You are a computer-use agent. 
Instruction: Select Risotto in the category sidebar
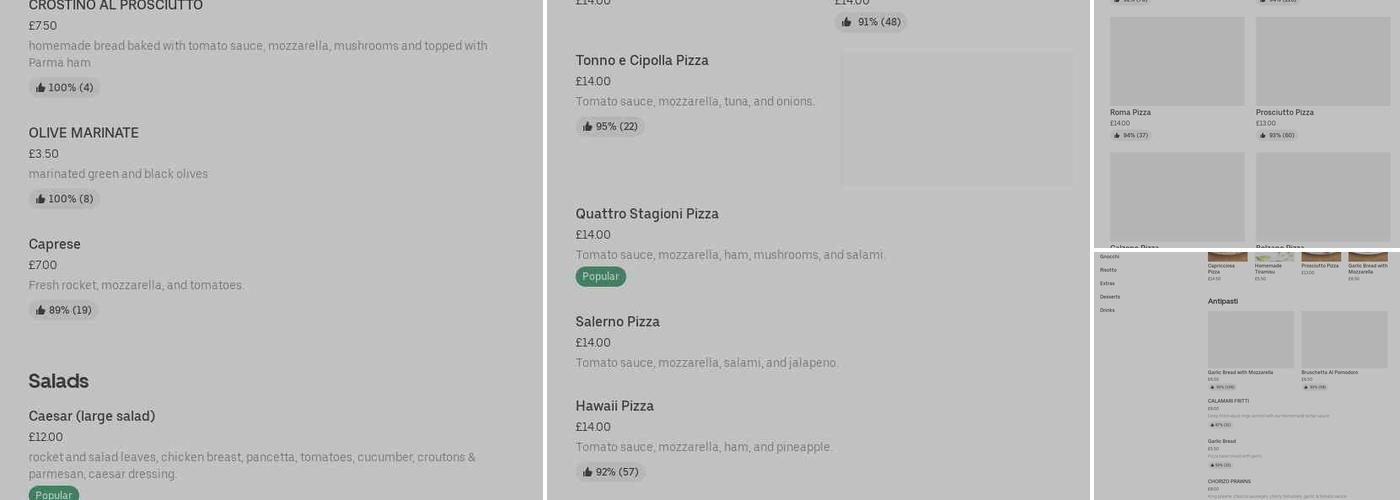coord(1108,270)
